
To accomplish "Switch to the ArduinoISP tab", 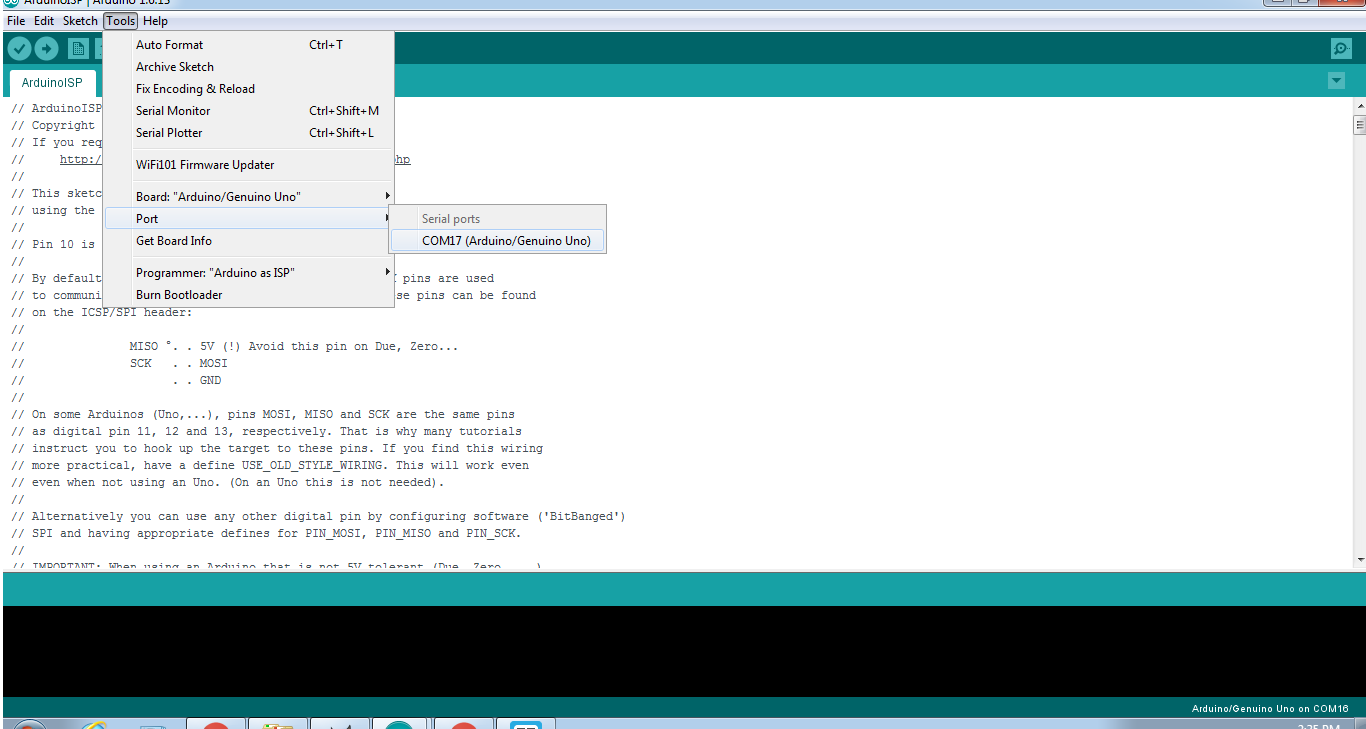I will click(52, 83).
